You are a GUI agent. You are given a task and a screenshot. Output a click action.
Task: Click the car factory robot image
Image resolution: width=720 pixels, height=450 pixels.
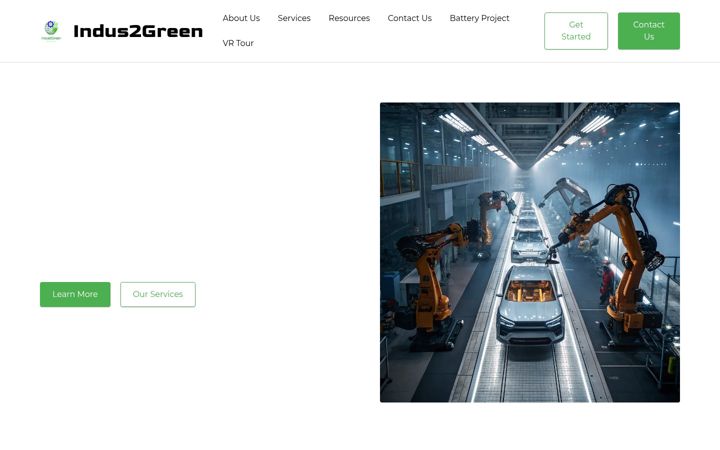[x=530, y=253]
